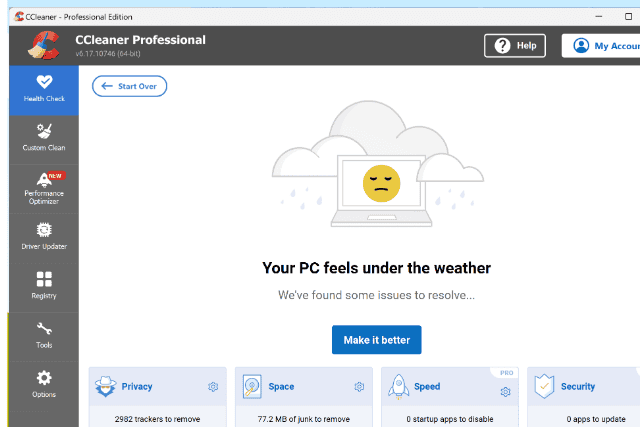Open the Custom Clean section

pyautogui.click(x=44, y=140)
